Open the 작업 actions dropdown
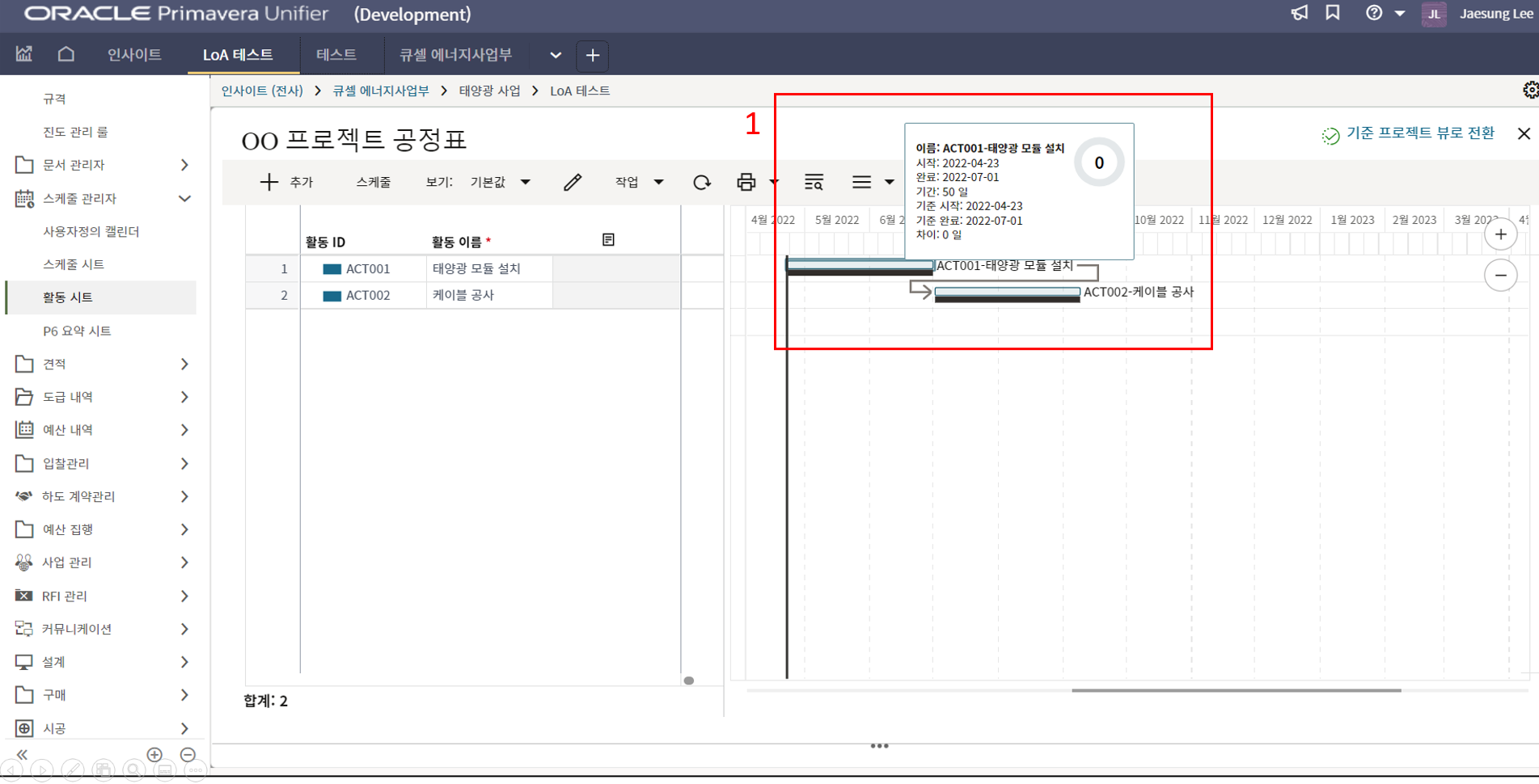Viewport: 1539px width, 784px height. coord(639,183)
